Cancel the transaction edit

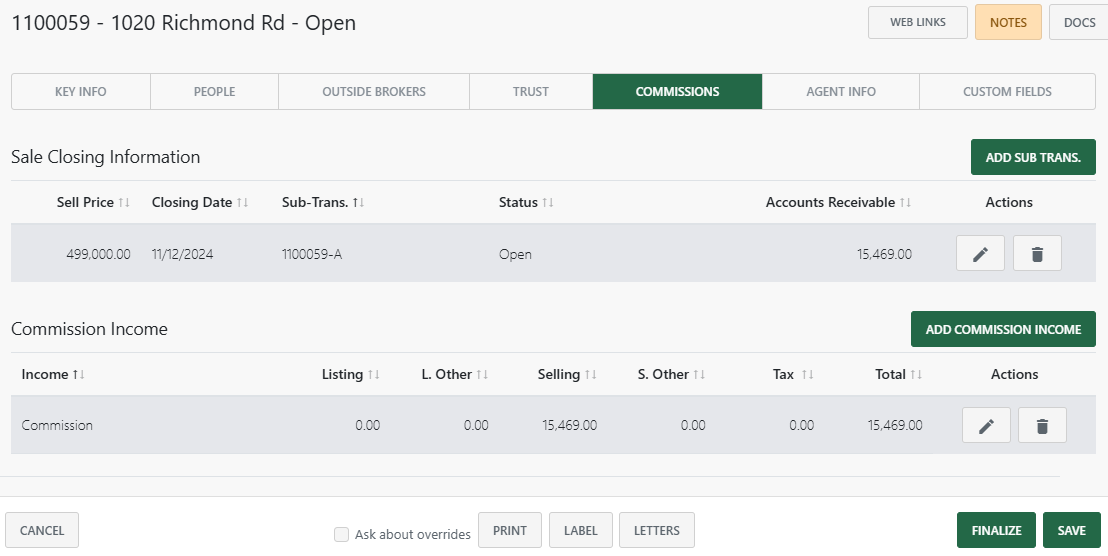coord(42,531)
